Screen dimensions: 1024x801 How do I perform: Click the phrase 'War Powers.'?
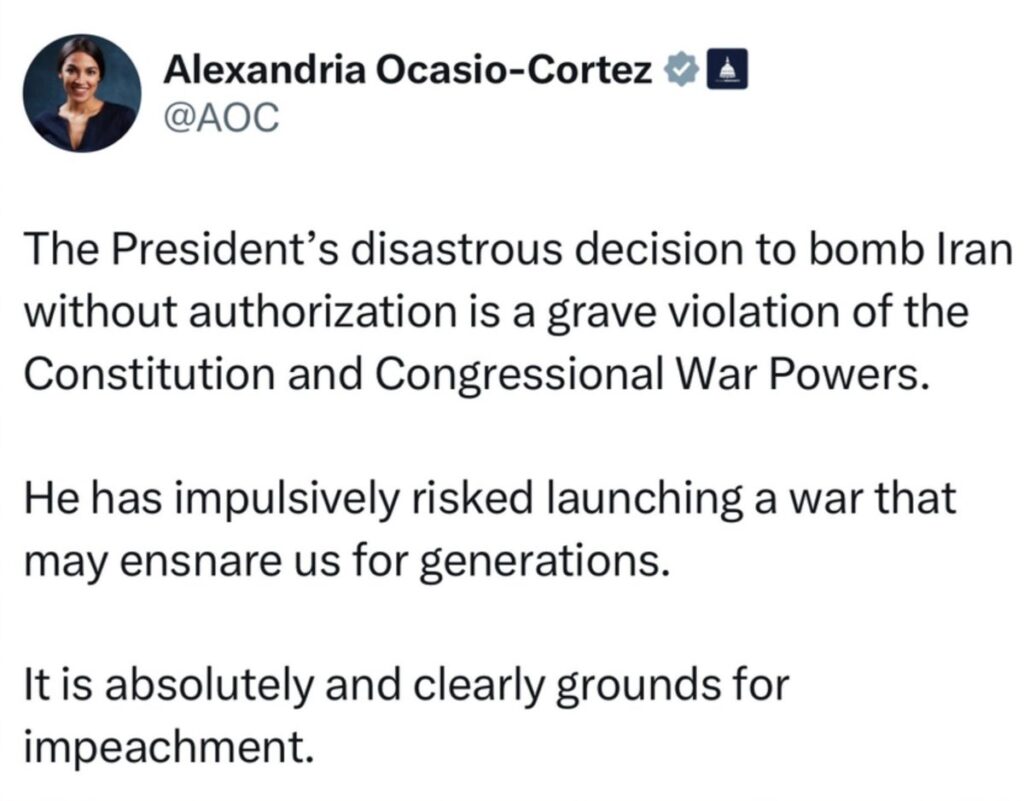point(800,374)
